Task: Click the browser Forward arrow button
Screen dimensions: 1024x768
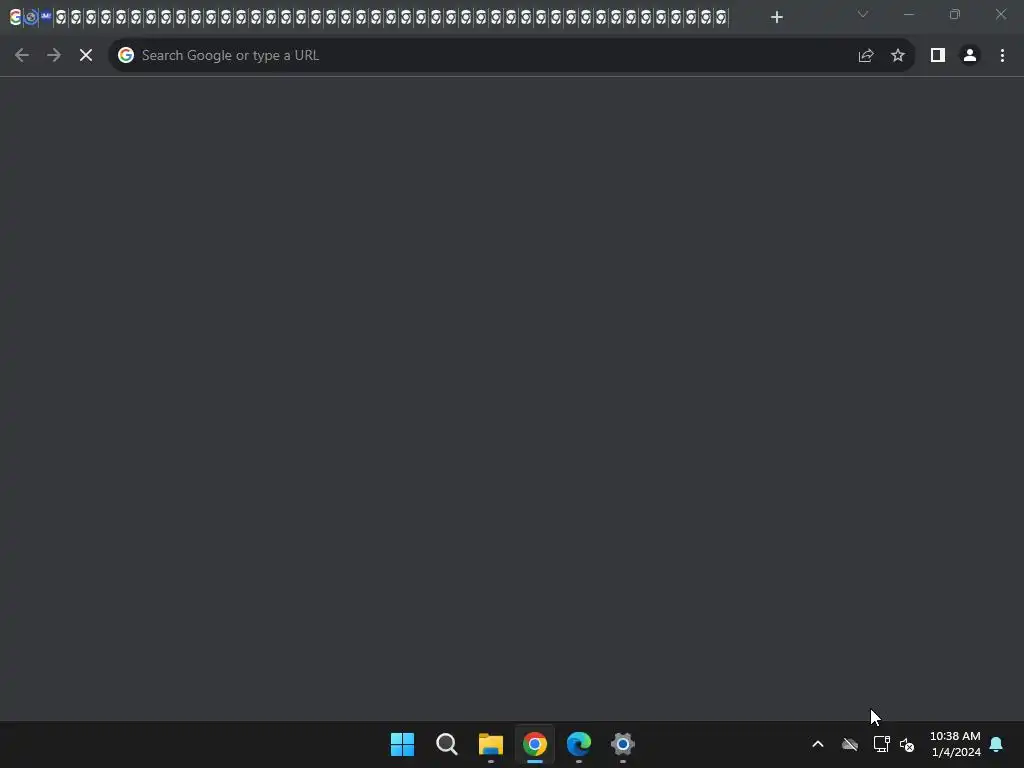Action: coord(54,56)
